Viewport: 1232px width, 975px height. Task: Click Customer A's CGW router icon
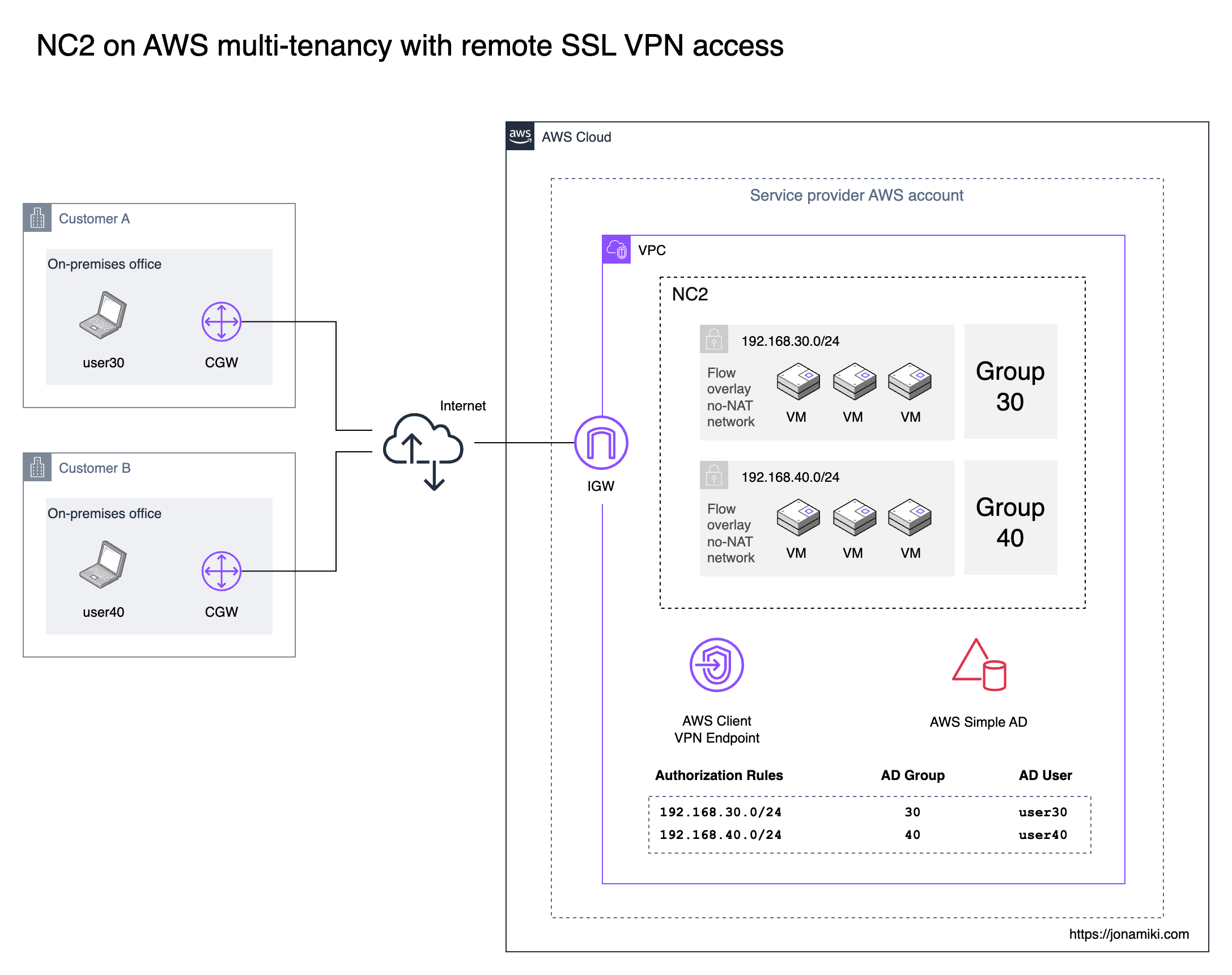pos(222,322)
